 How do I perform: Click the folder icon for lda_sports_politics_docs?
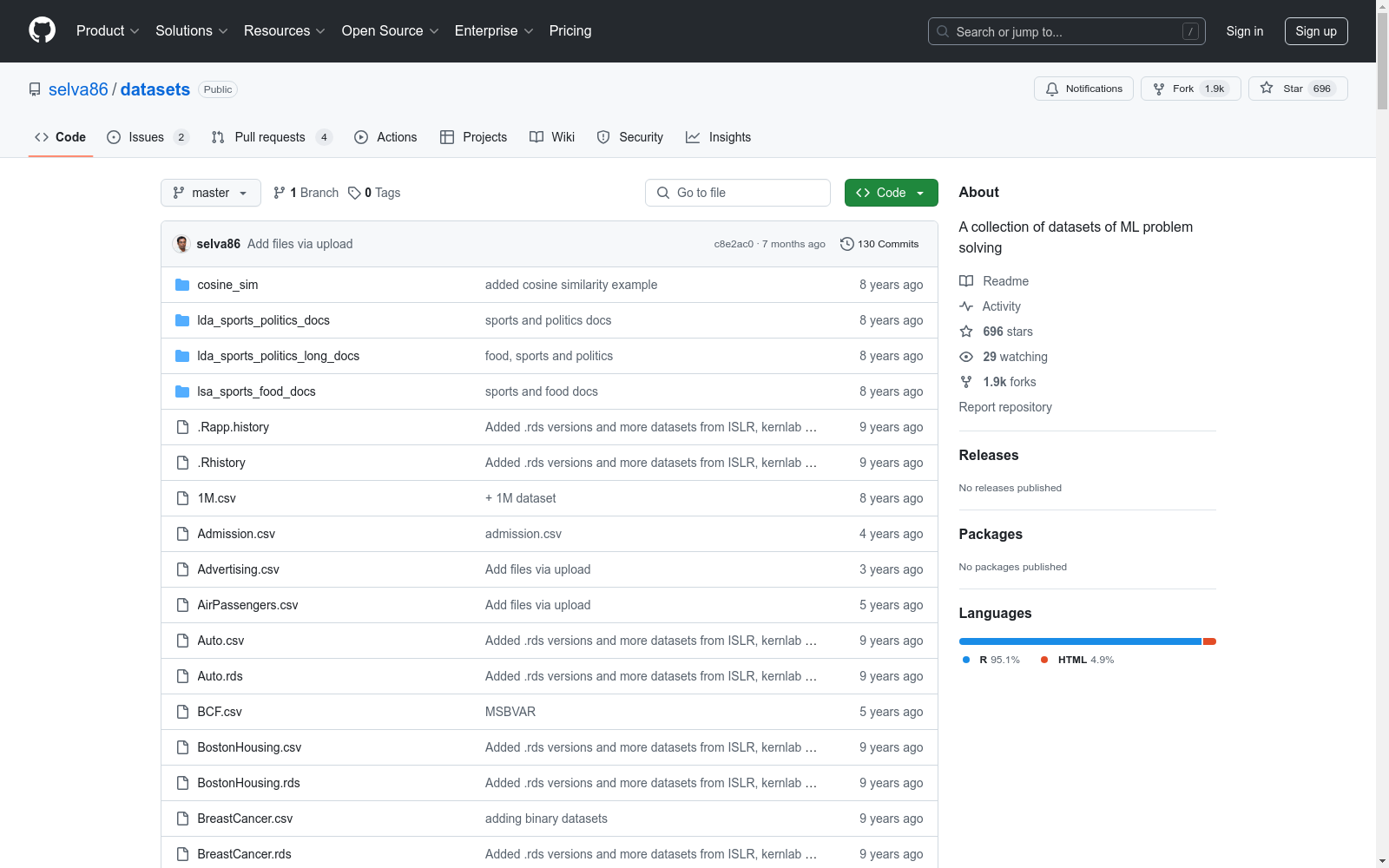click(182, 320)
